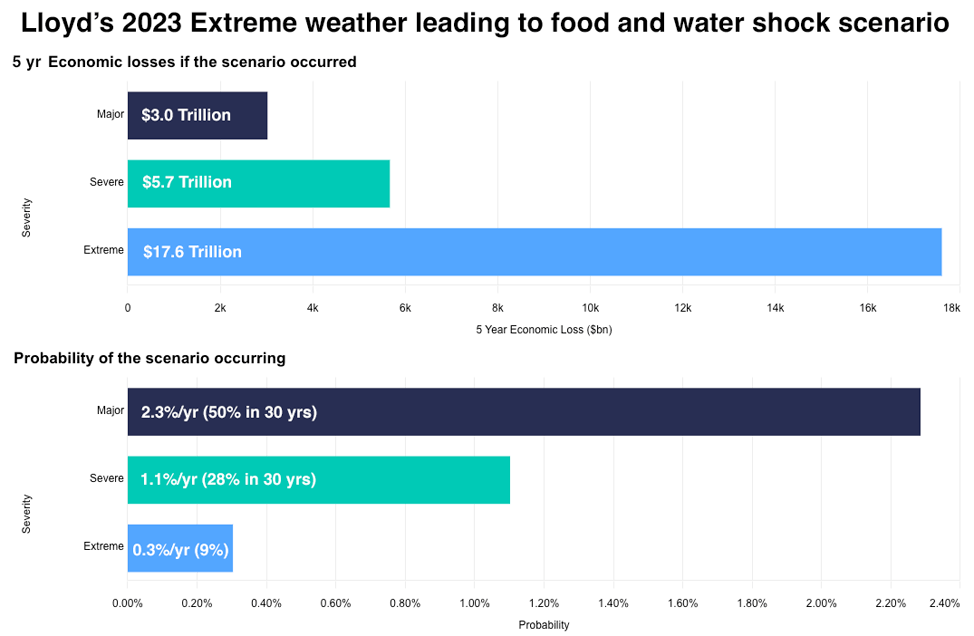Viewport: 974px width, 636px height.
Task: Select the 'Severe' label in the probability chart
Action: click(x=106, y=478)
